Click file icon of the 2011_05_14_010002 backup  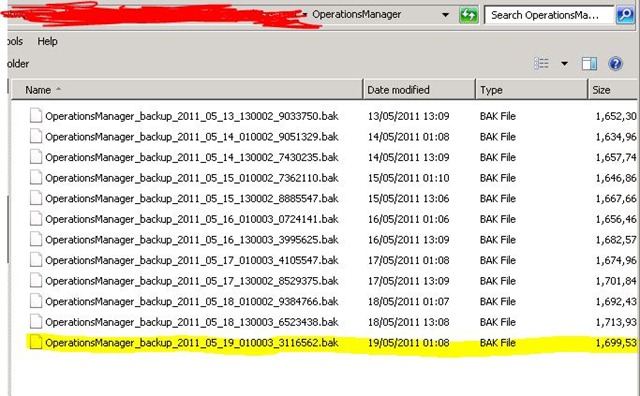pos(36,136)
